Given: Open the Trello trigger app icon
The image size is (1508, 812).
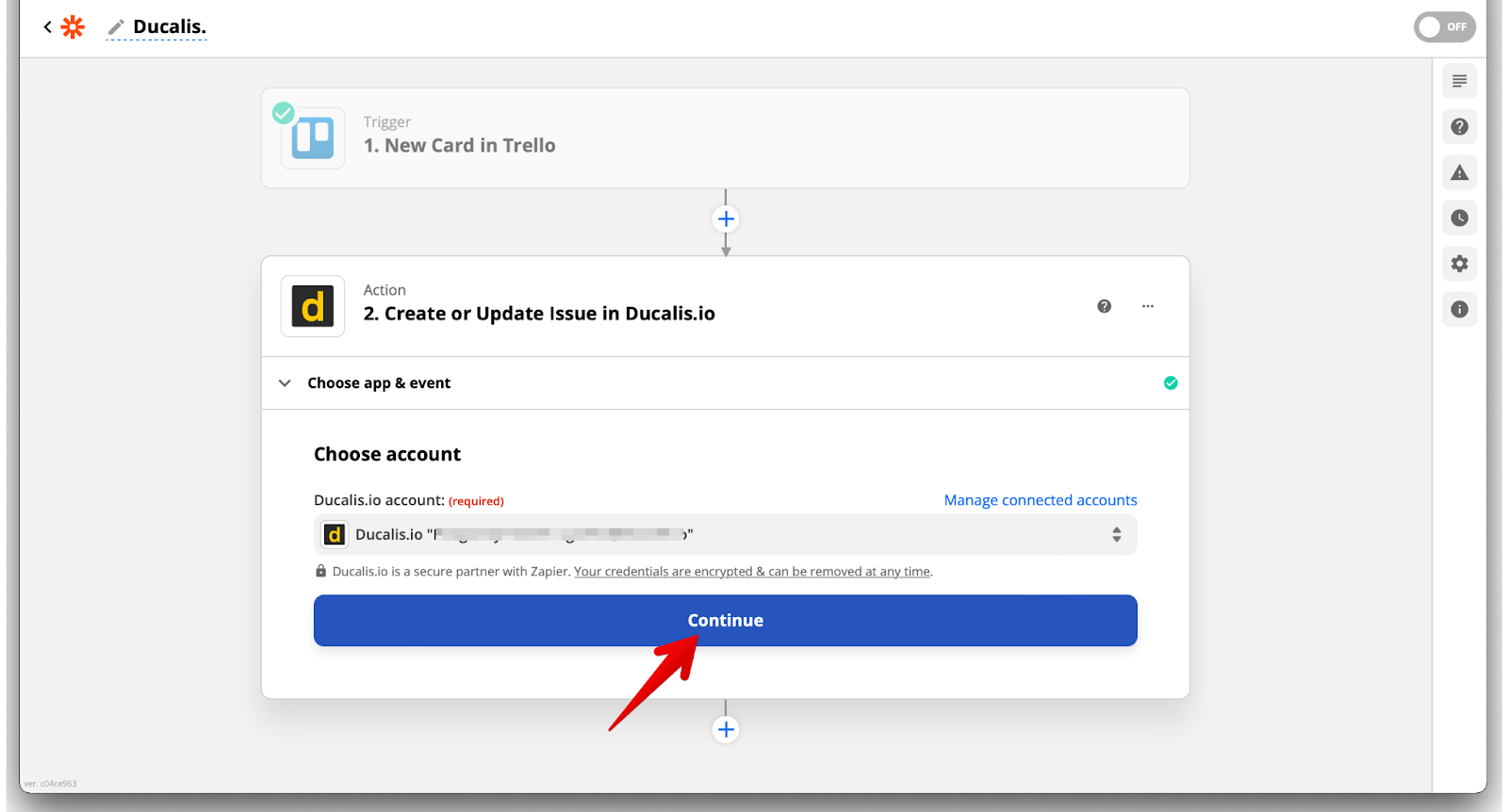Looking at the screenshot, I should [x=313, y=138].
